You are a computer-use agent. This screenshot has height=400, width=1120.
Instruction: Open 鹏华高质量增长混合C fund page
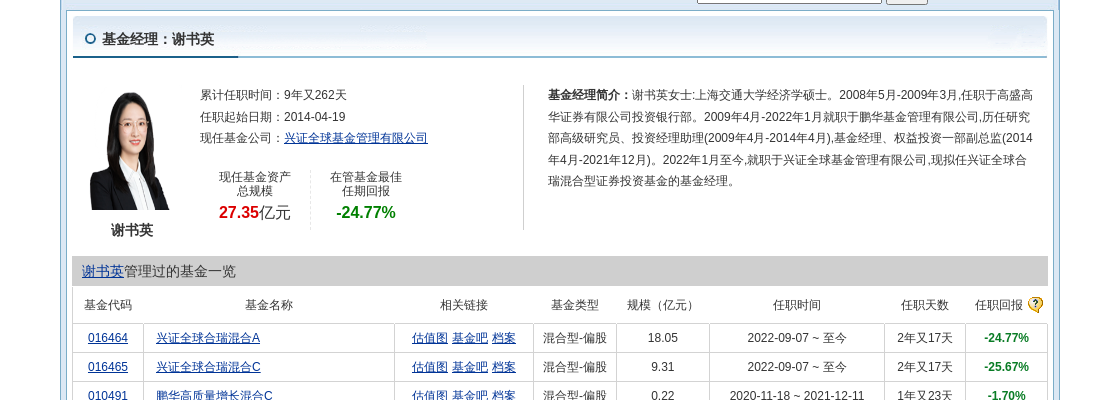214,395
